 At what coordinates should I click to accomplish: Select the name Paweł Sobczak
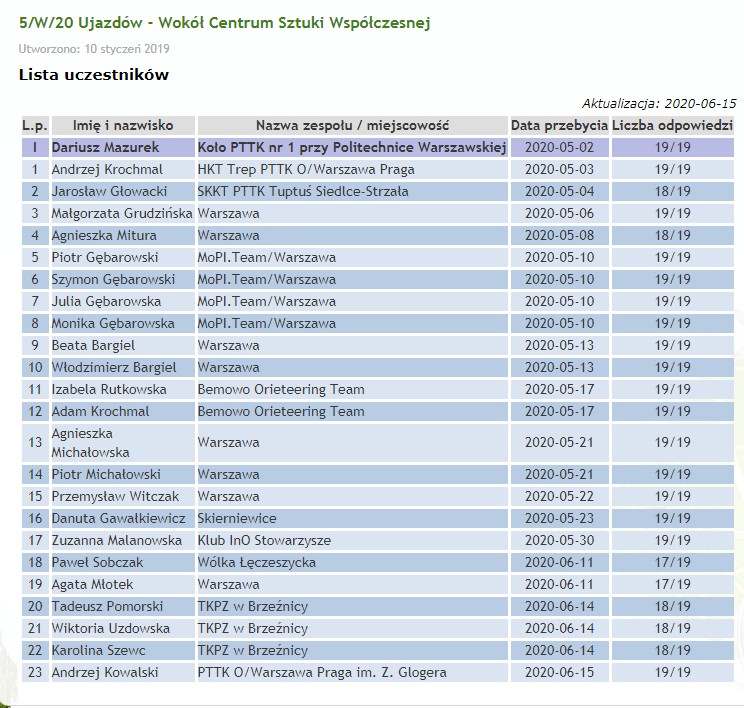pos(97,562)
